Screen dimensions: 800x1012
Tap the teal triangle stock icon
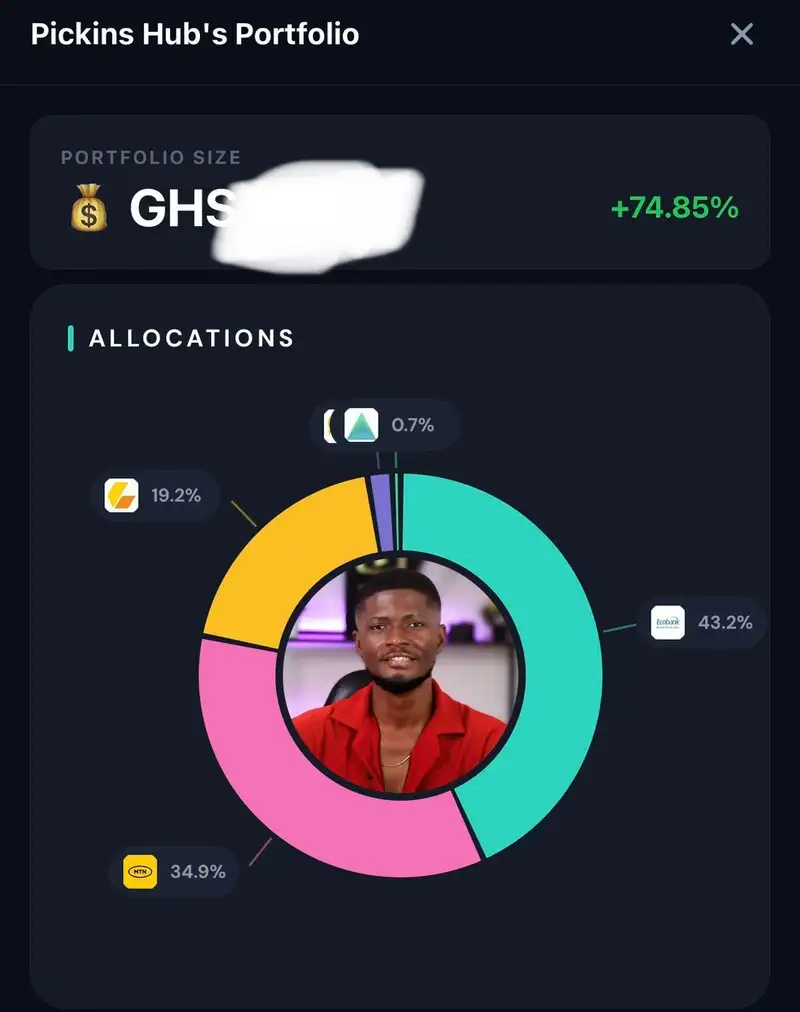pyautogui.click(x=361, y=425)
